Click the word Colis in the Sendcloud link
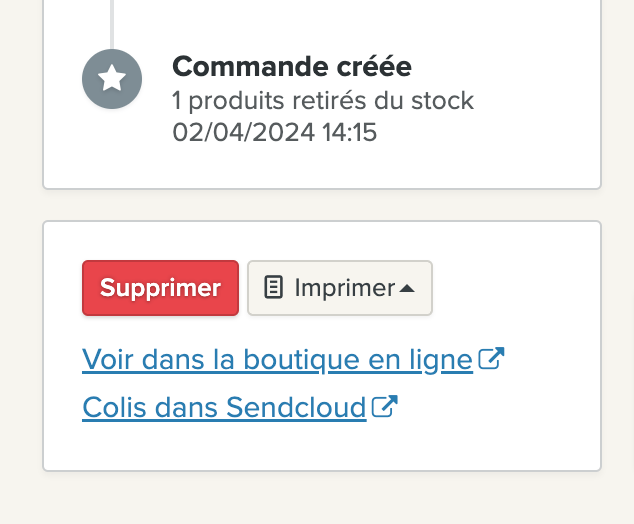Image resolution: width=634 pixels, height=524 pixels. tap(114, 407)
